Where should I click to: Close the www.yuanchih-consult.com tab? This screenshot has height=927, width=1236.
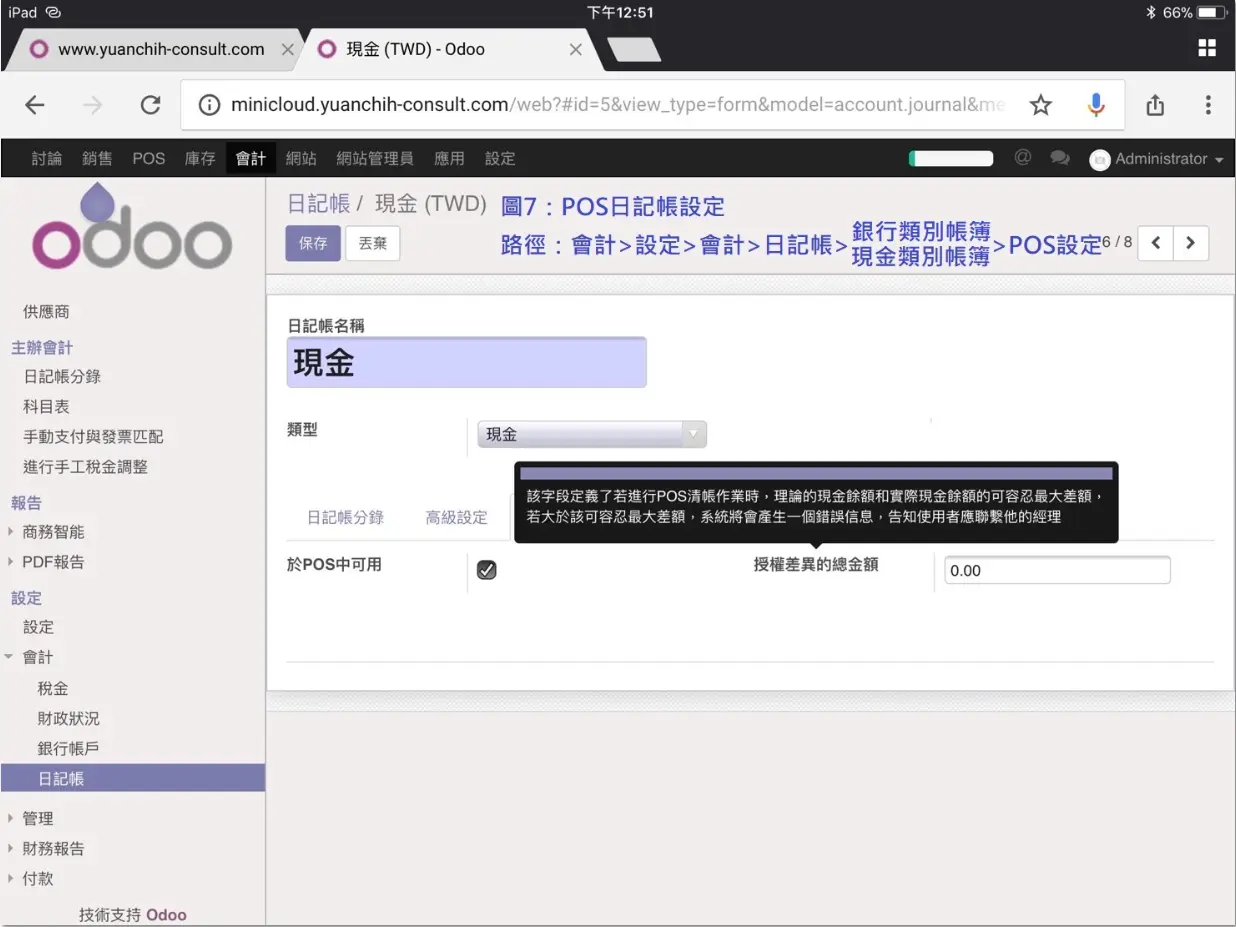coord(288,49)
